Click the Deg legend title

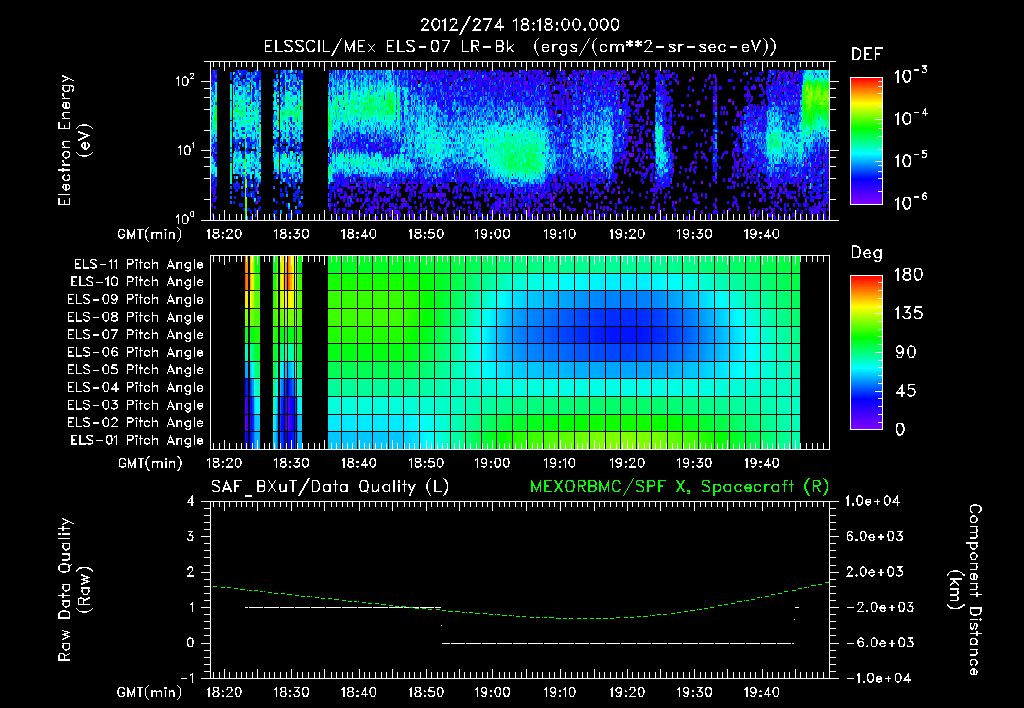pos(867,253)
